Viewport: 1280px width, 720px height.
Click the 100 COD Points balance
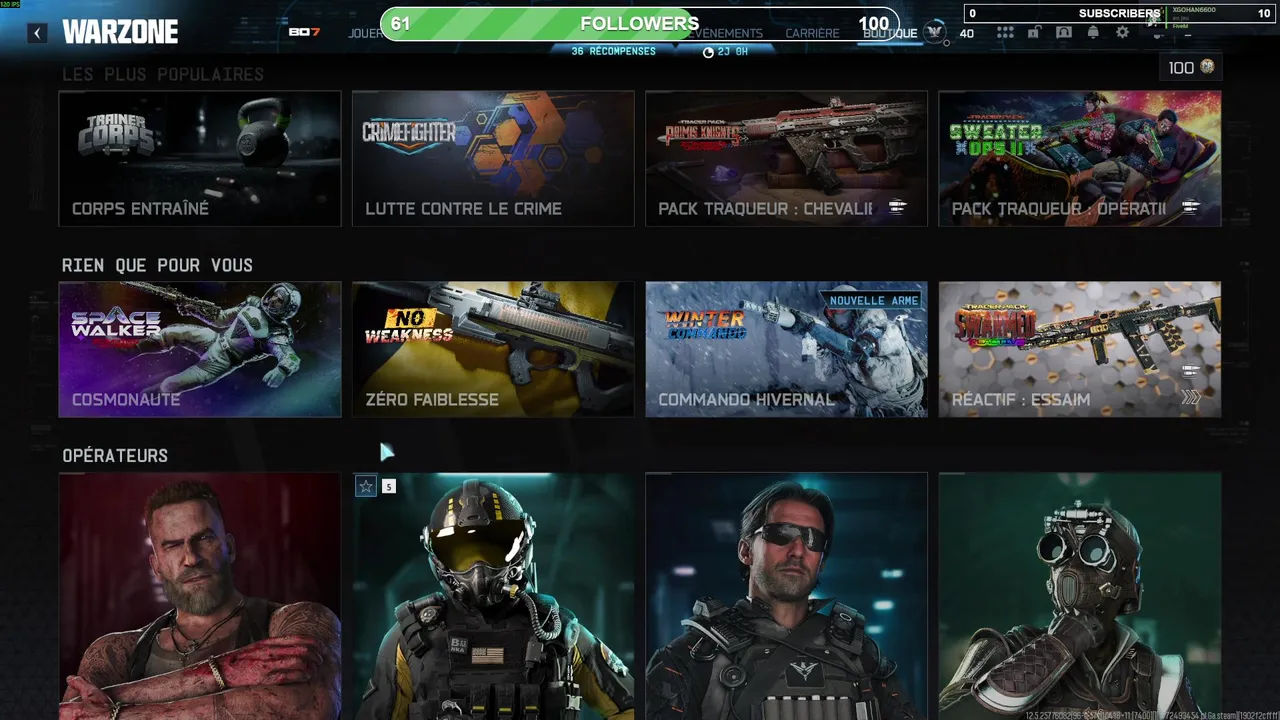click(1191, 67)
